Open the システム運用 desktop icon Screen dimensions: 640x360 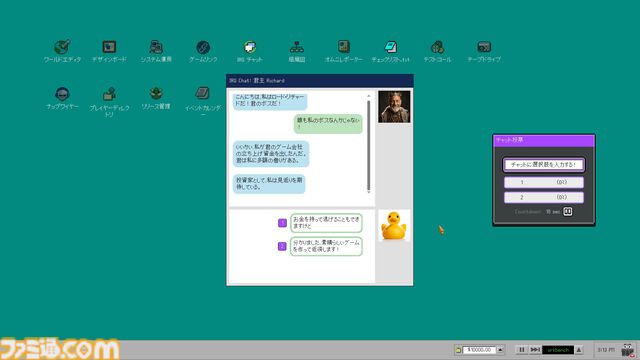(156, 51)
